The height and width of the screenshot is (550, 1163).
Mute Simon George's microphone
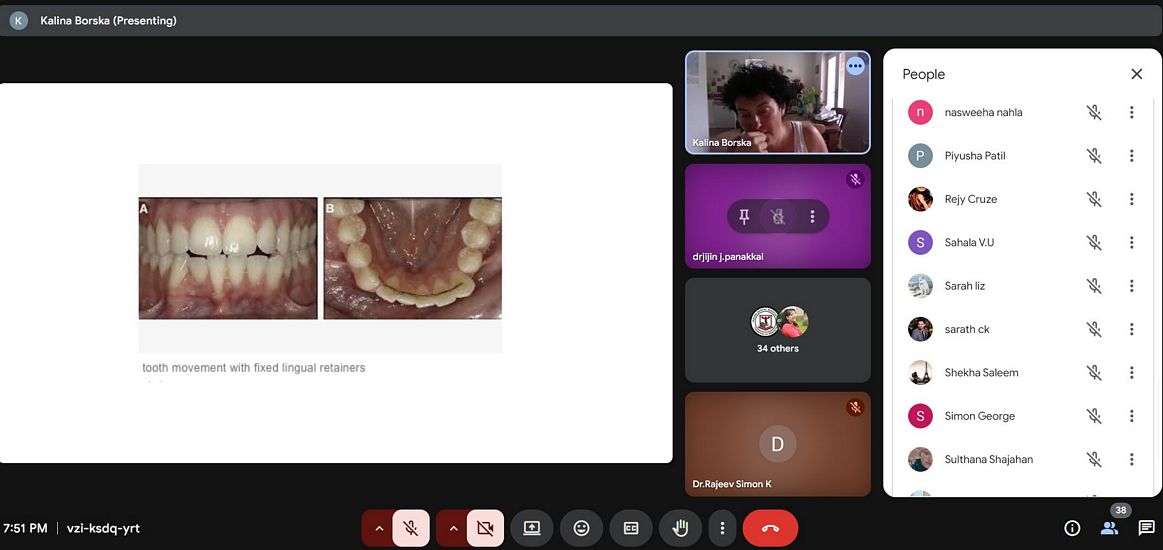[x=1094, y=416]
